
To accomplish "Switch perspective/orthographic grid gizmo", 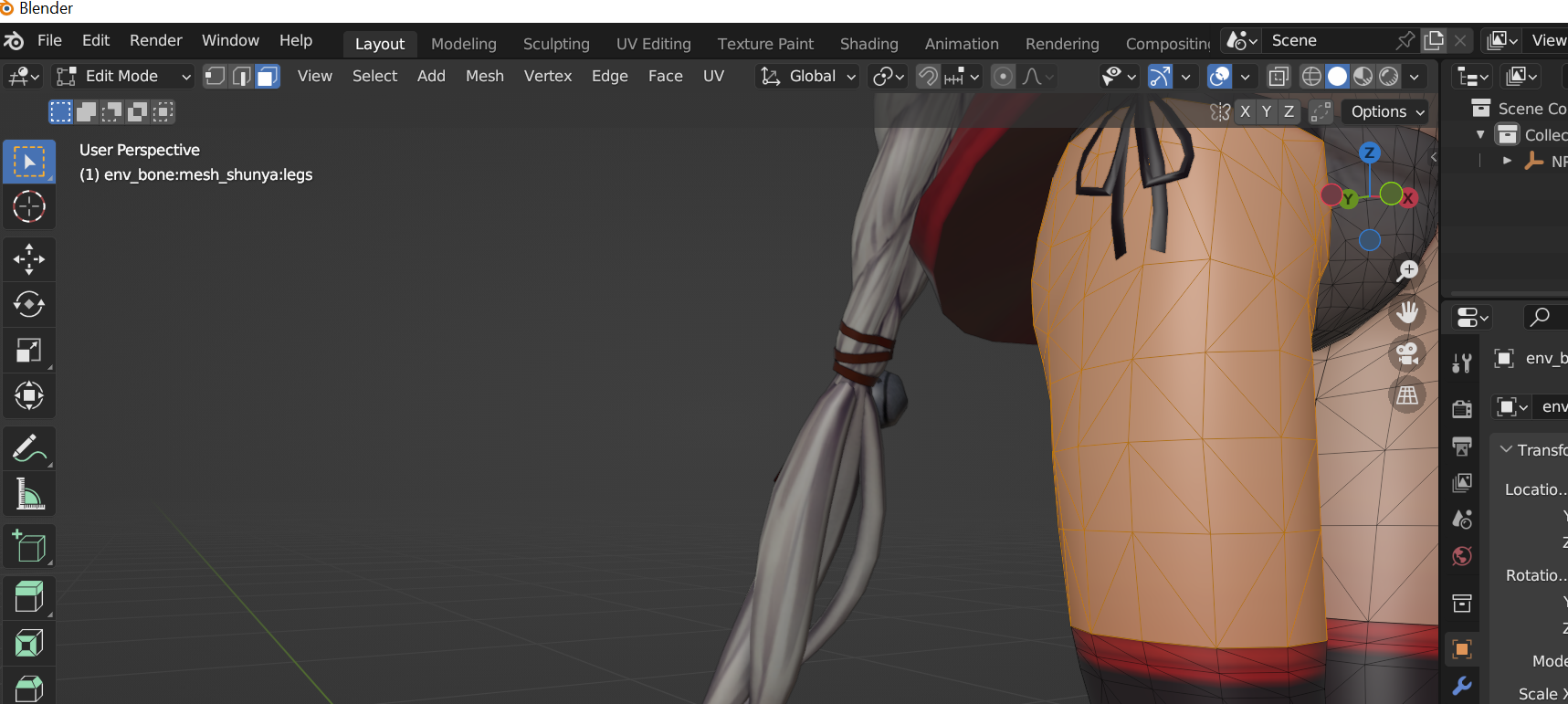I will click(x=1407, y=395).
